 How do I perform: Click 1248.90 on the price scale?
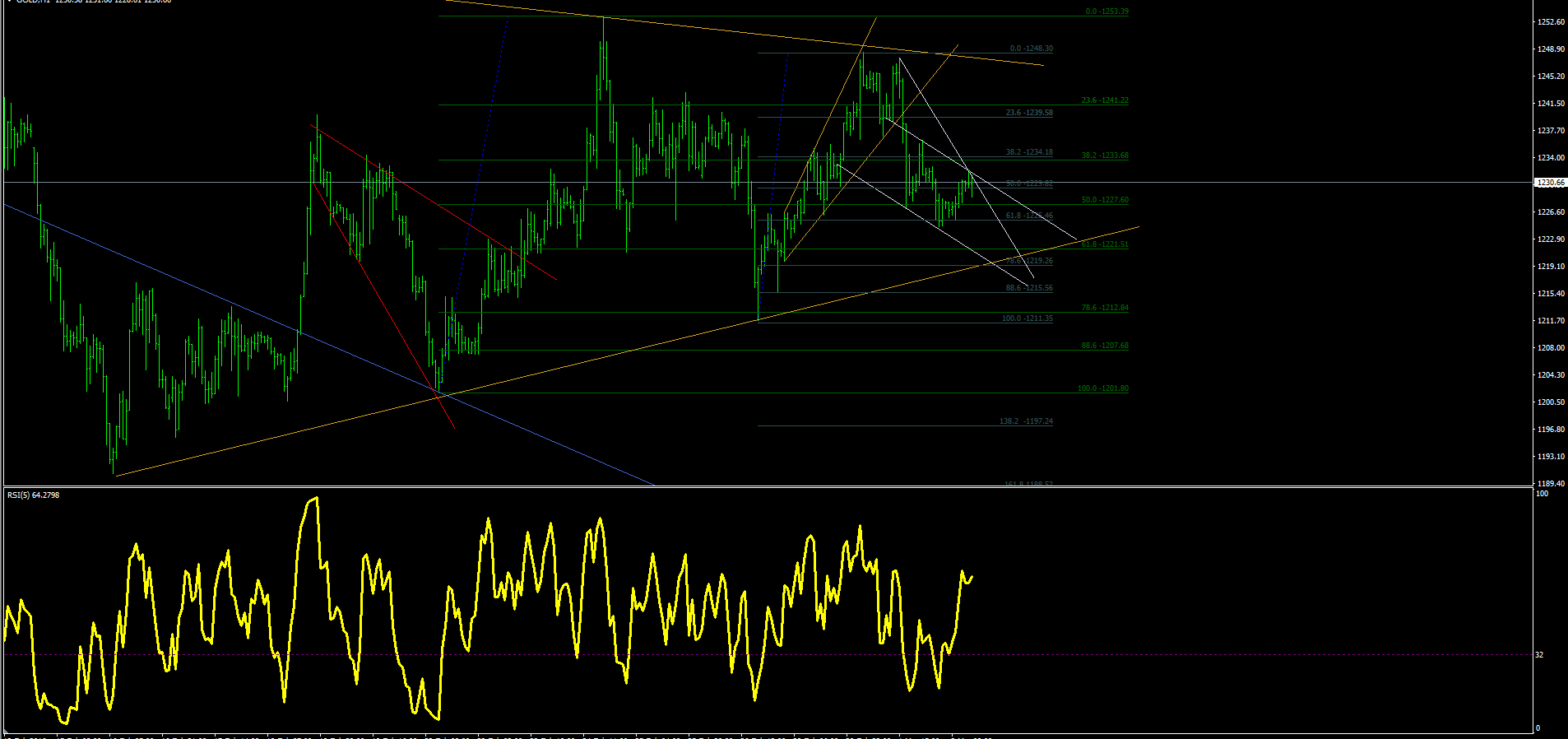point(1551,49)
